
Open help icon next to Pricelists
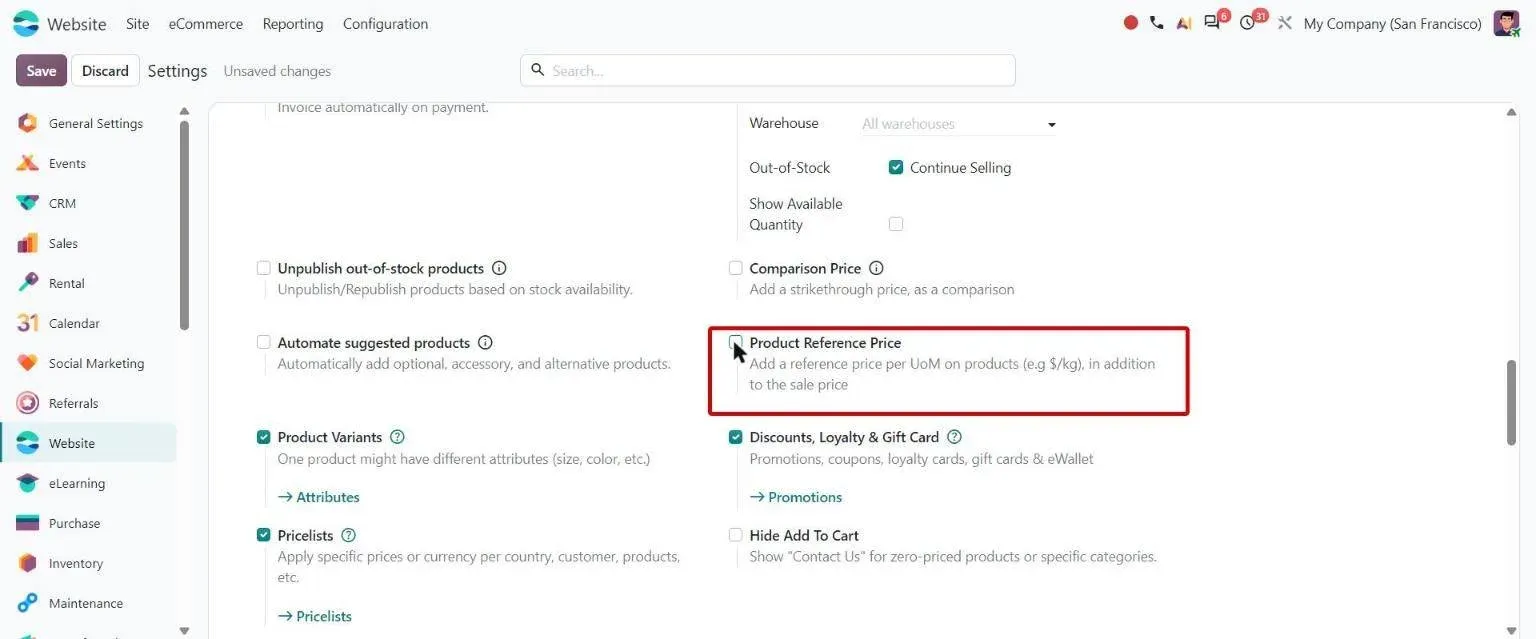pyautogui.click(x=348, y=535)
